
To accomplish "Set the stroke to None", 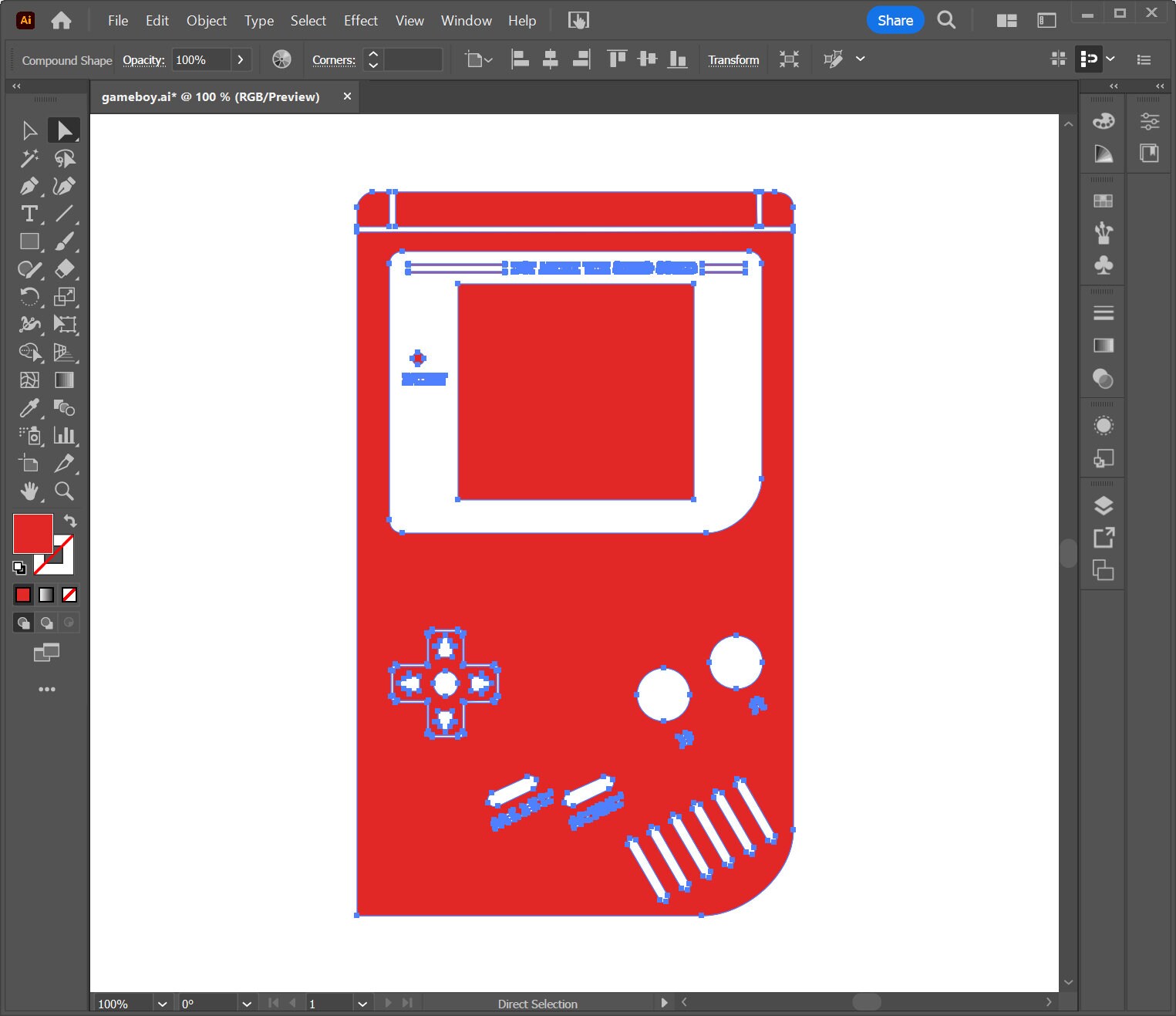I will click(x=69, y=594).
